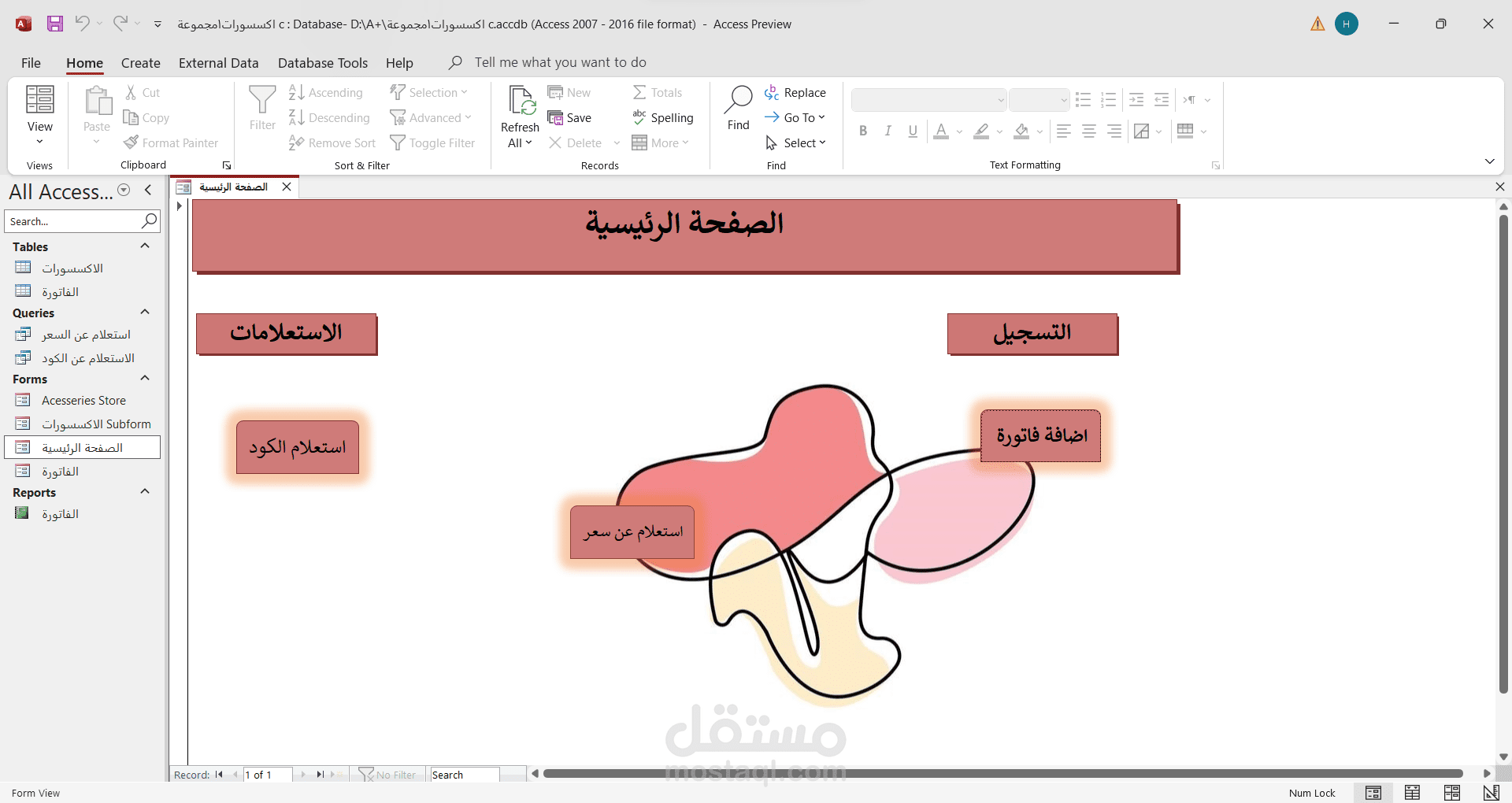Select الصفحة الرئيسية document tab
The image size is (1512, 803).
click(x=233, y=187)
